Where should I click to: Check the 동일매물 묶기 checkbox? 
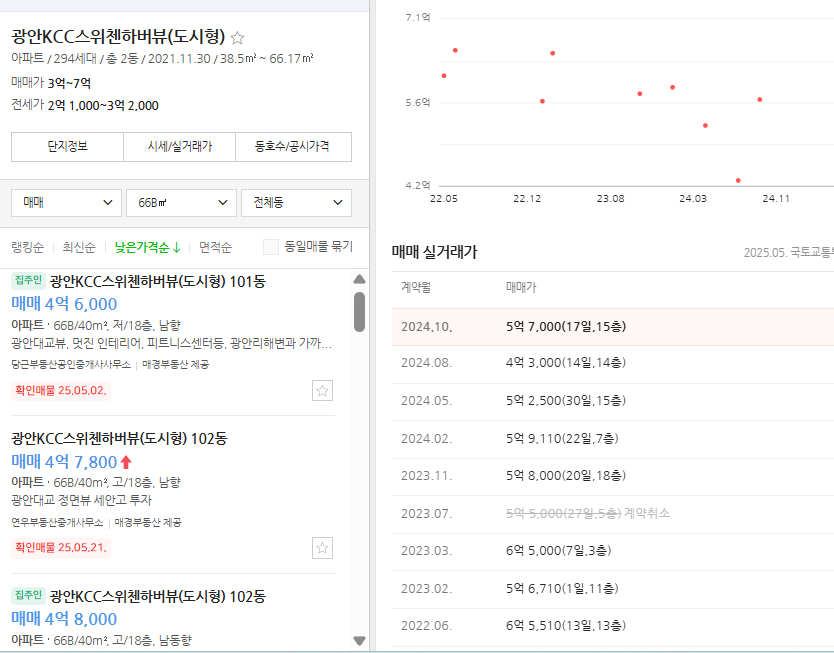(x=271, y=247)
